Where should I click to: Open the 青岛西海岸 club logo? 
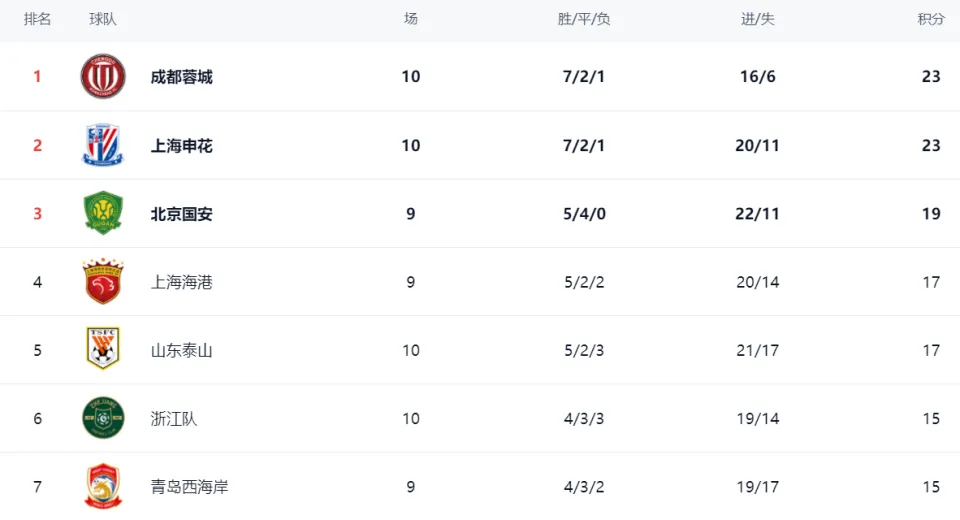point(103,486)
